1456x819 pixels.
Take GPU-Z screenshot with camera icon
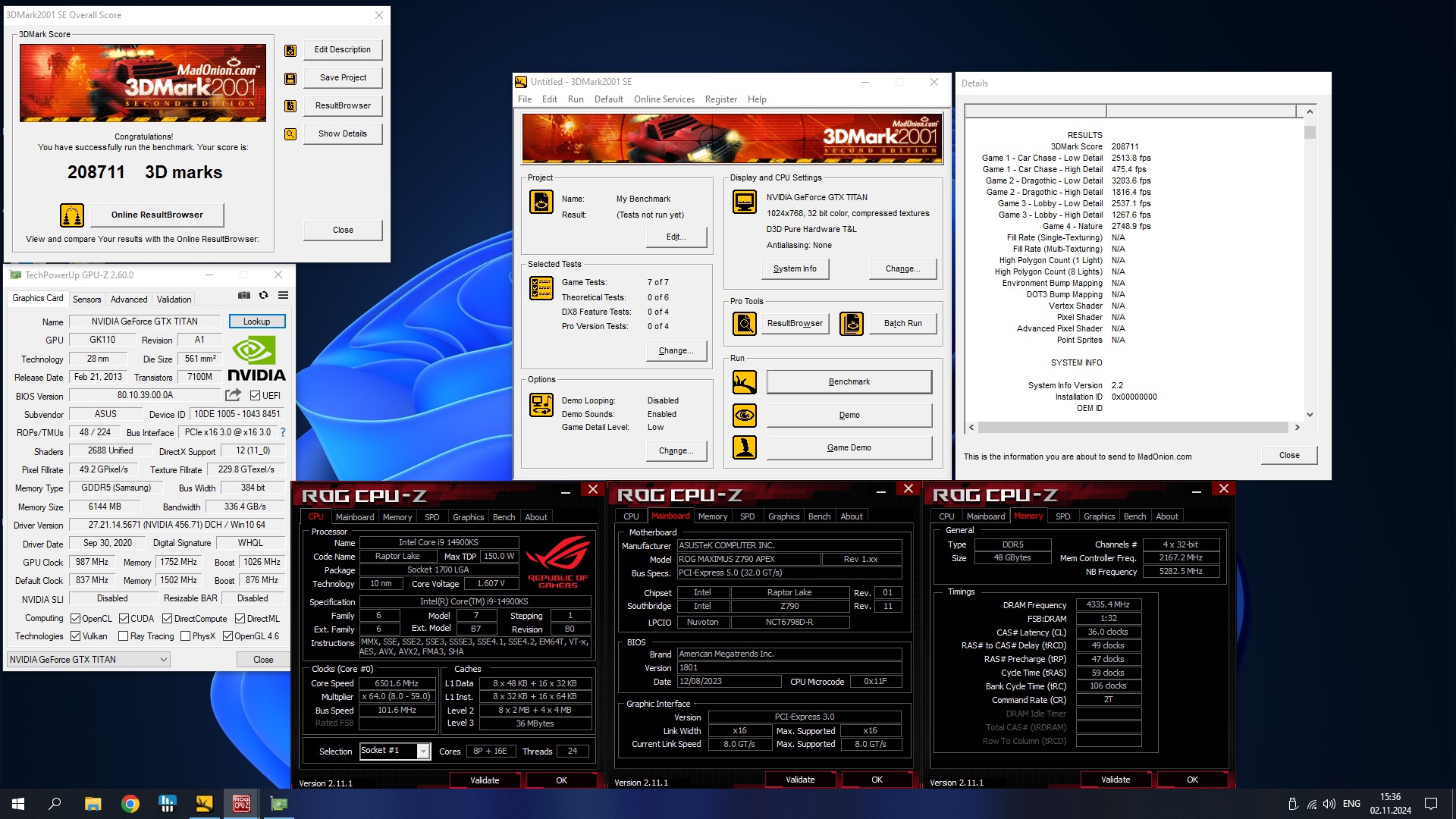244,296
